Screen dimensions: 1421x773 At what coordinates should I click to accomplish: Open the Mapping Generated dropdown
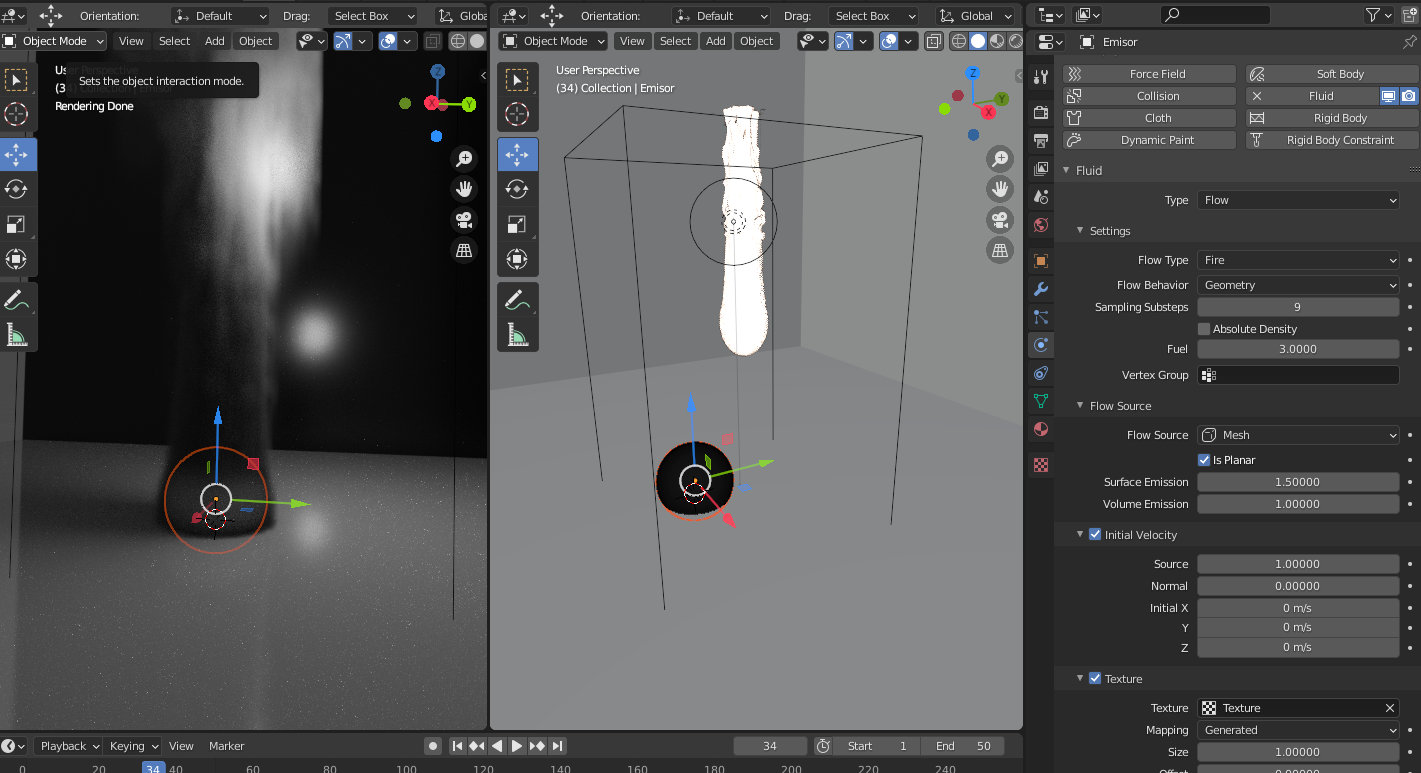coord(1299,730)
